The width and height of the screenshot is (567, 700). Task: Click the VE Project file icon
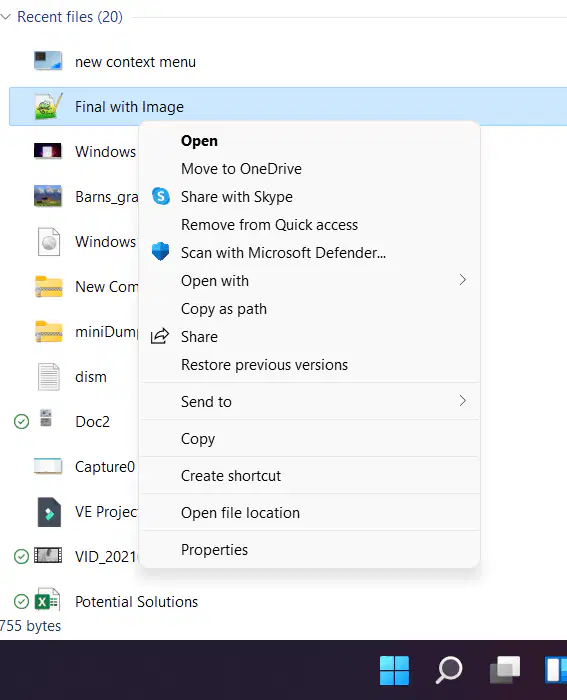49,512
